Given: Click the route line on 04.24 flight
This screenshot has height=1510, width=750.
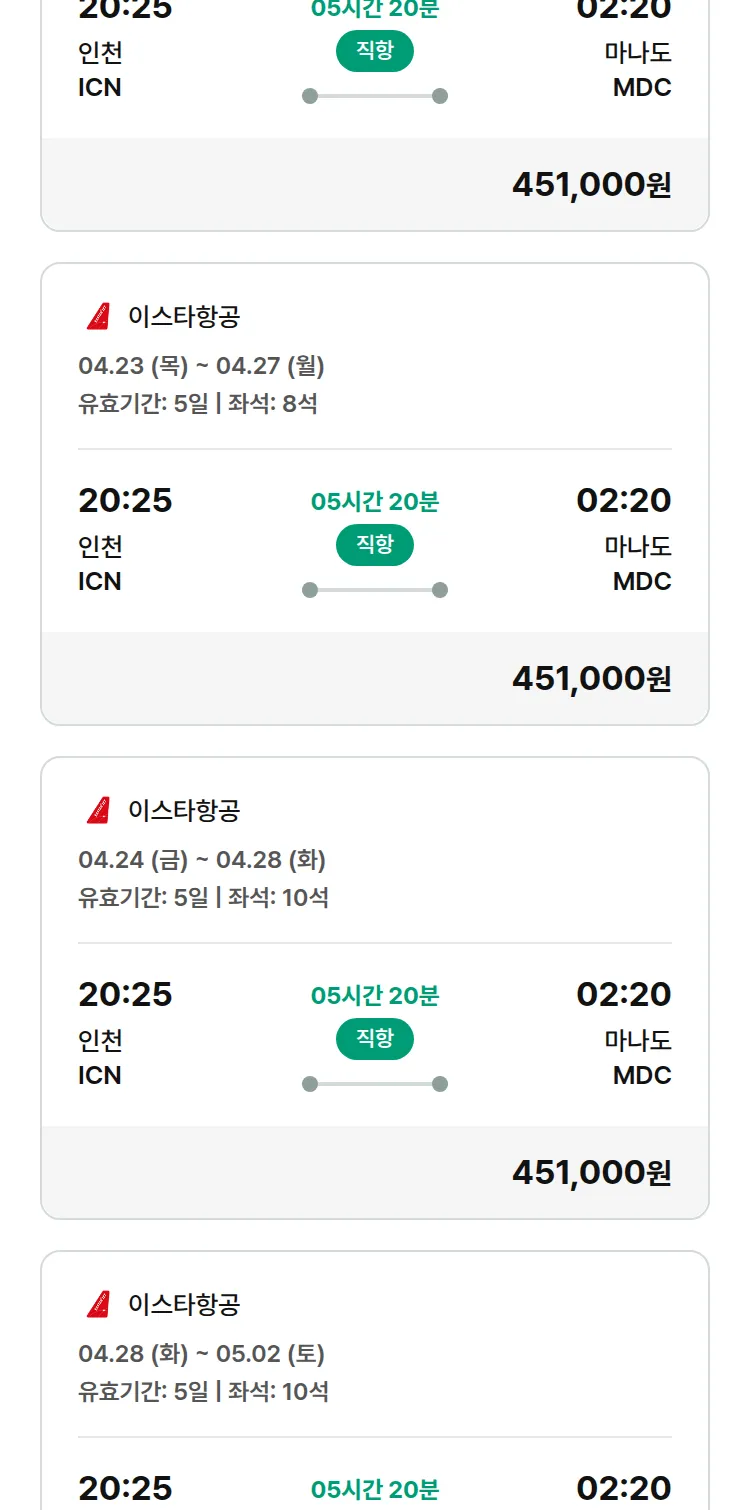Looking at the screenshot, I should point(375,1084).
